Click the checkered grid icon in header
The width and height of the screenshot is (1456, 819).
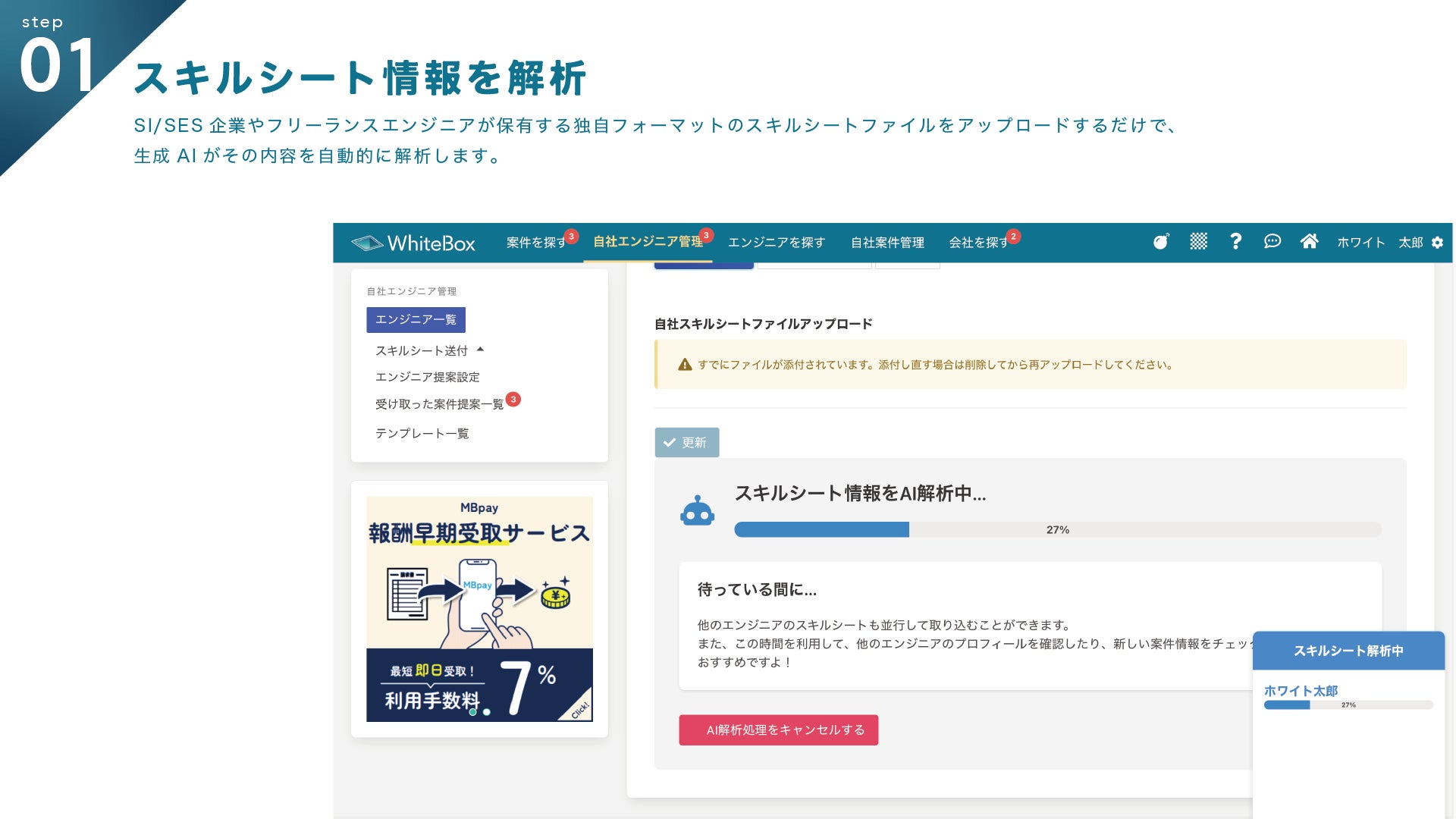pos(1198,242)
